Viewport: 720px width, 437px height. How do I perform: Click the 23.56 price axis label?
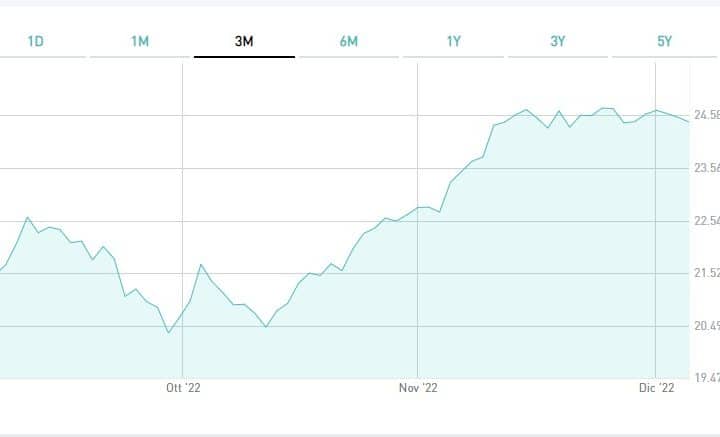[706, 168]
